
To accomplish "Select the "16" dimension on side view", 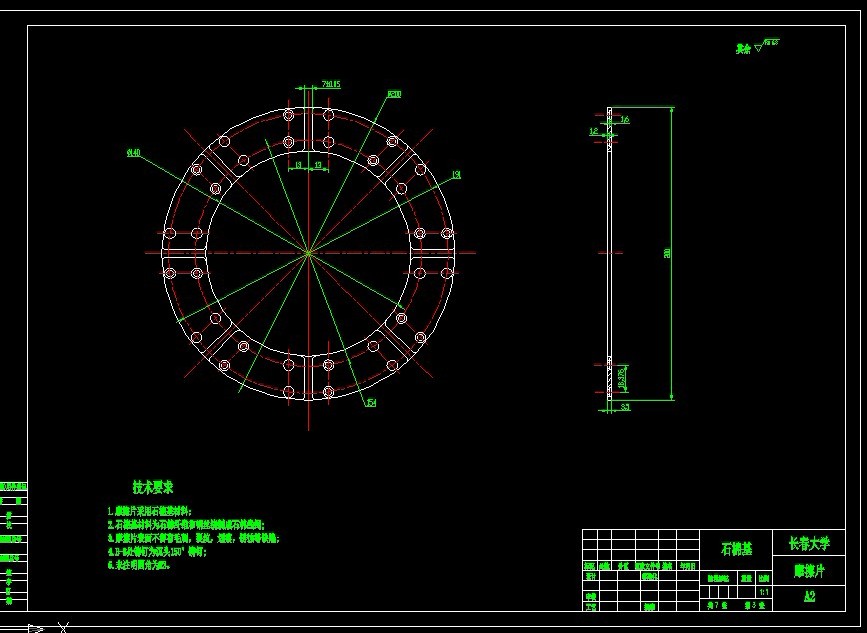I will point(625,119).
